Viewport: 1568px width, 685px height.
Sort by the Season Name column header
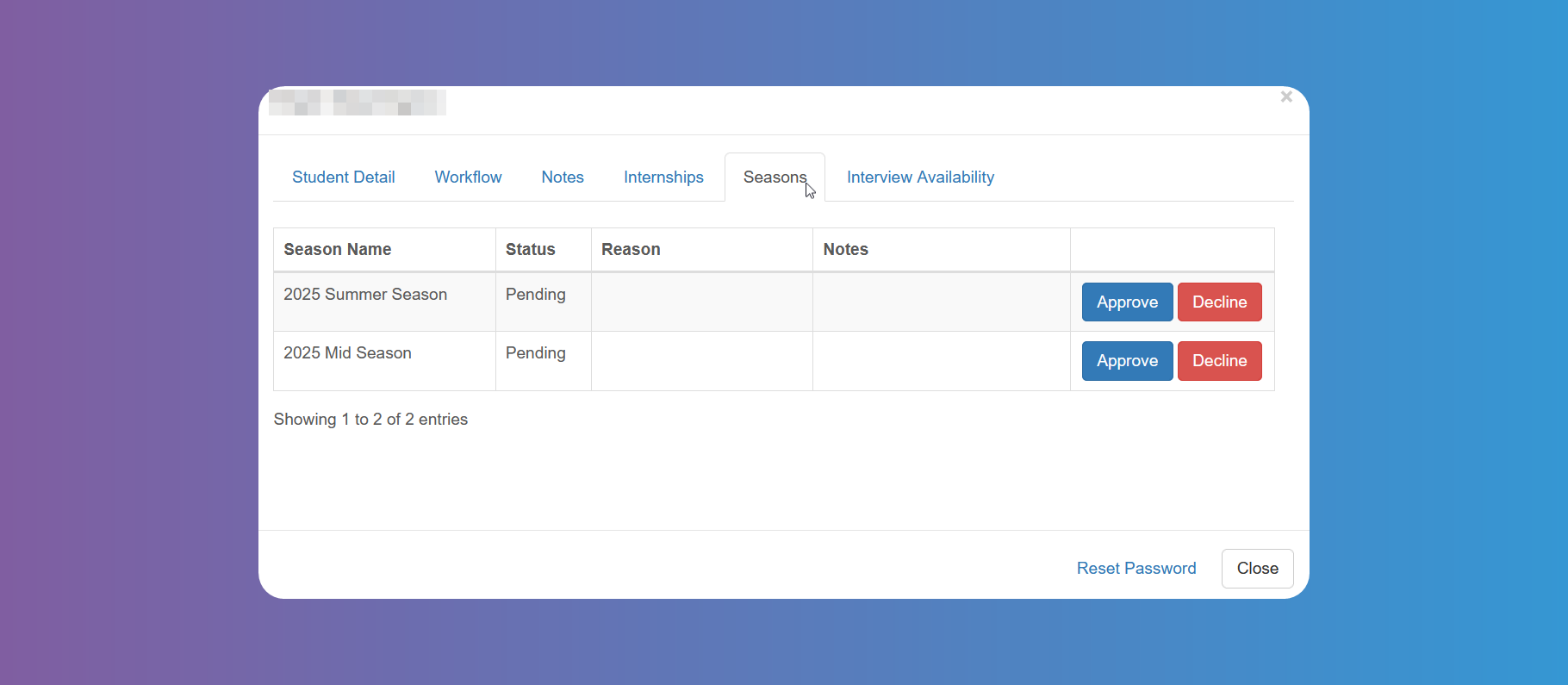(x=338, y=250)
